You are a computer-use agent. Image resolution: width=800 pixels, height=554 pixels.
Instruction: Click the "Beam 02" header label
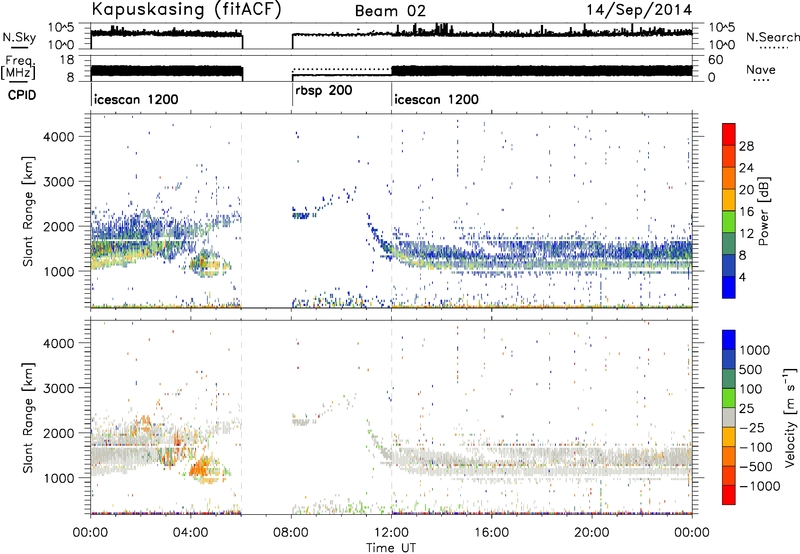(390, 11)
